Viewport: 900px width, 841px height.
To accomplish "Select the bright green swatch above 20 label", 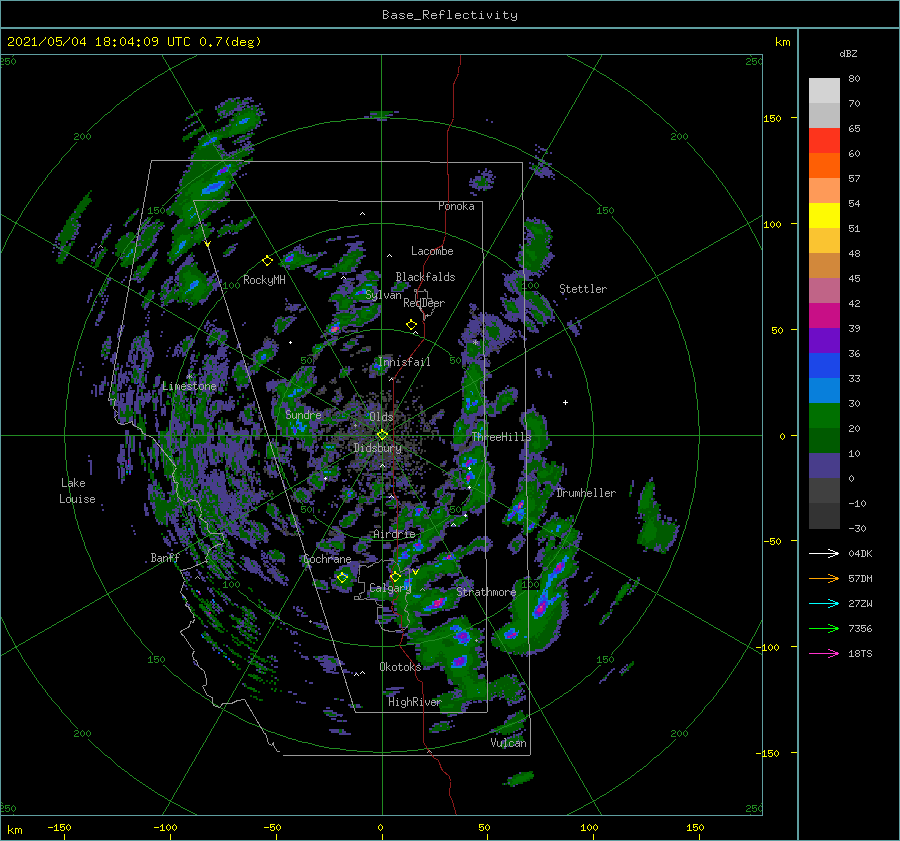I will [824, 416].
